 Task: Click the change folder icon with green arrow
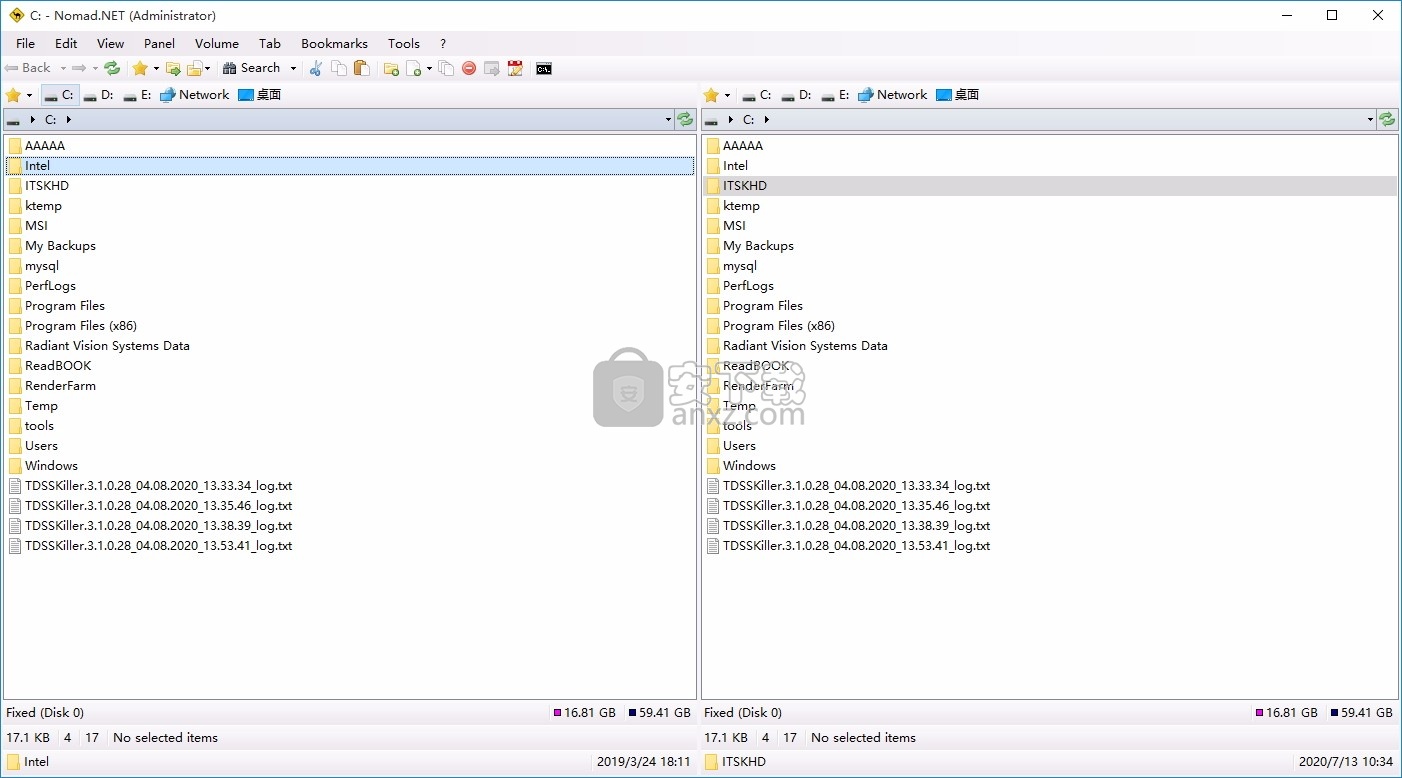pyautogui.click(x=173, y=68)
